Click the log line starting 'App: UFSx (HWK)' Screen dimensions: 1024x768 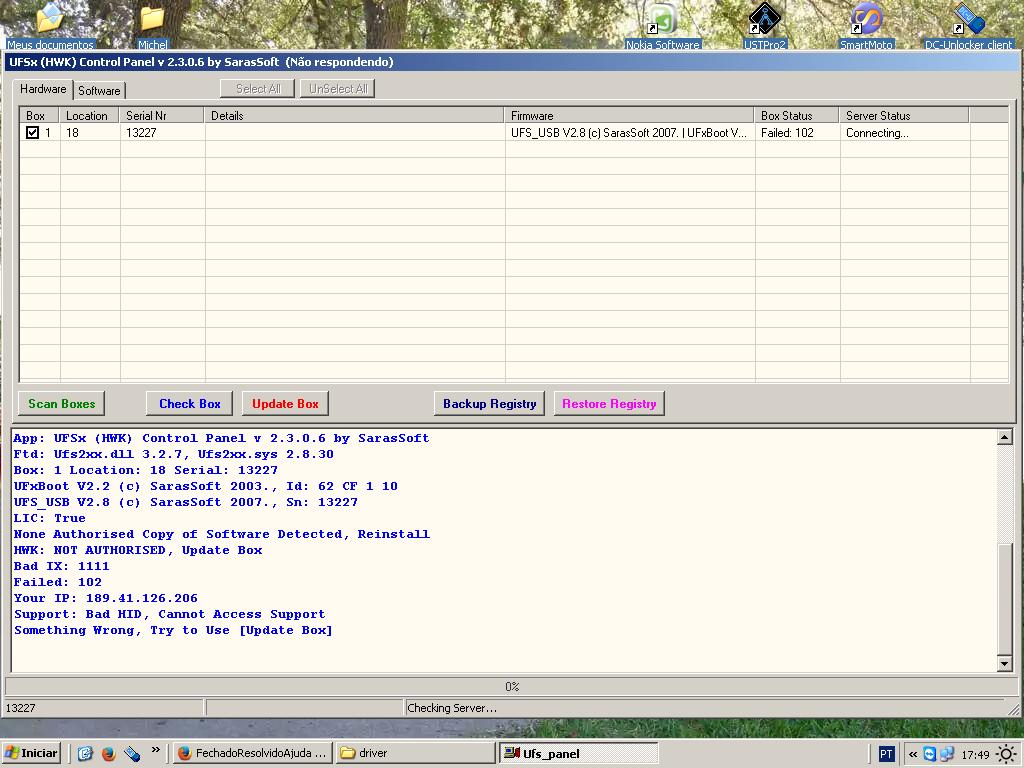(x=221, y=438)
